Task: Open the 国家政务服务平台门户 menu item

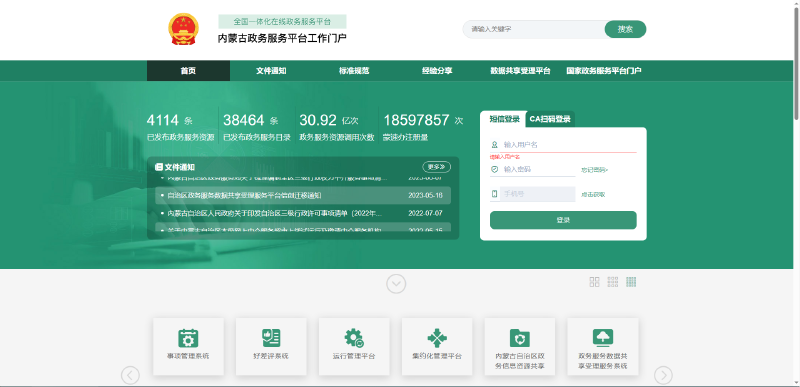Action: [x=604, y=71]
